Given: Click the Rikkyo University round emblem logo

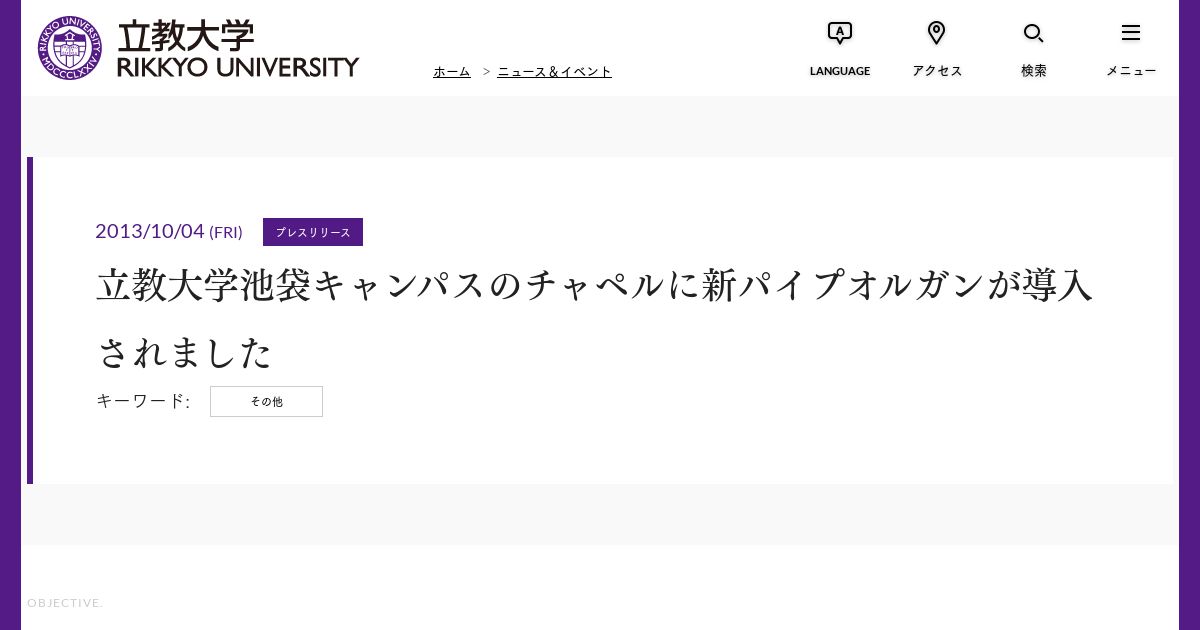Looking at the screenshot, I should pos(69,48).
